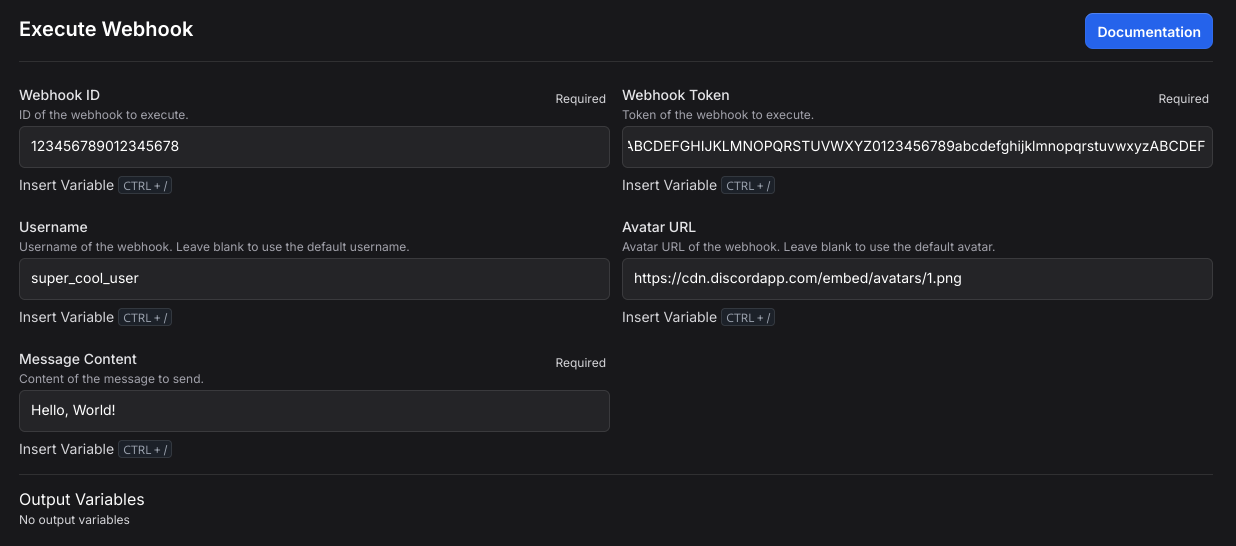Click 'No output variables' text
This screenshot has width=1236, height=546.
pos(74,520)
